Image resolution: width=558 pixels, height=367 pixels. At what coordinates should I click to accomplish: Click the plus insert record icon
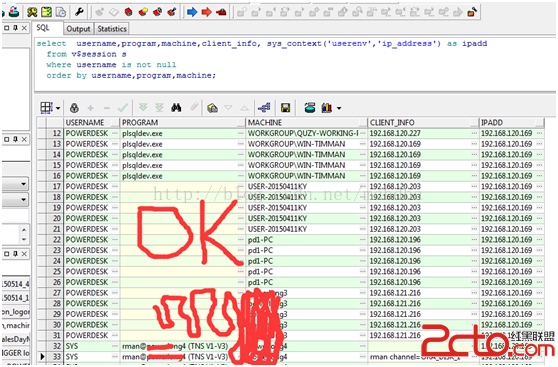(90, 108)
